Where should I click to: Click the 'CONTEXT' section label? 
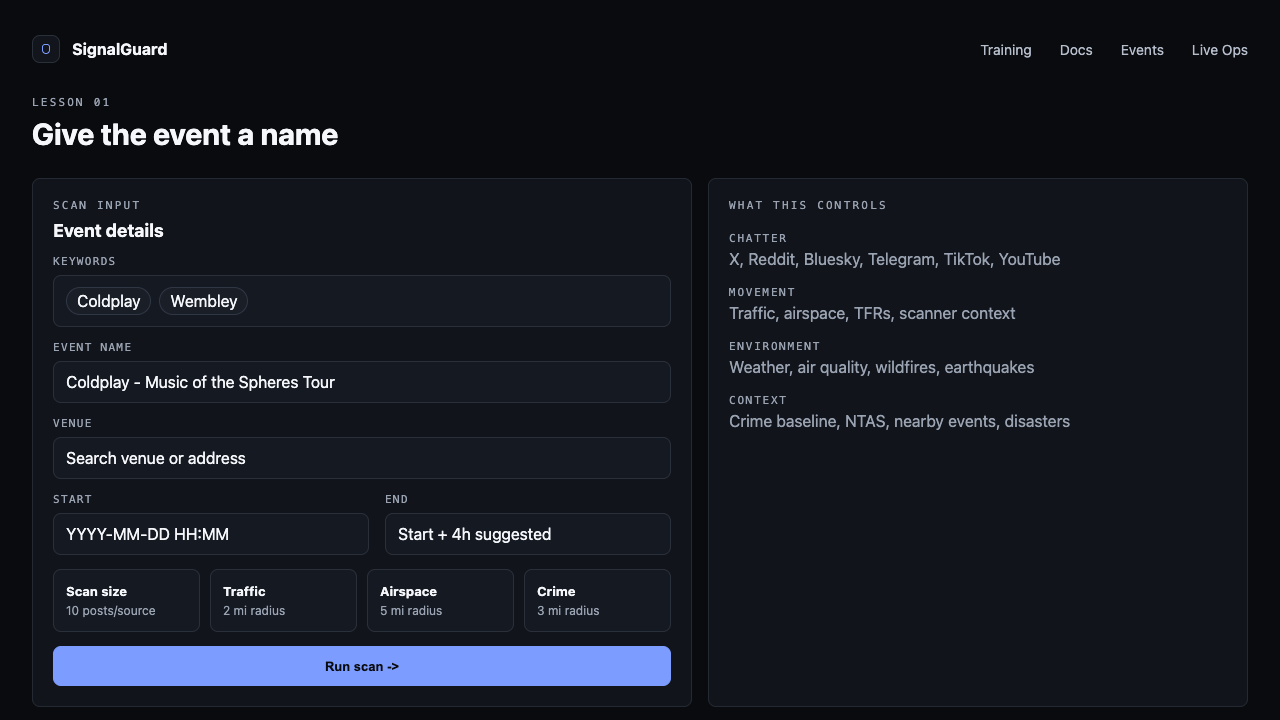tap(758, 400)
